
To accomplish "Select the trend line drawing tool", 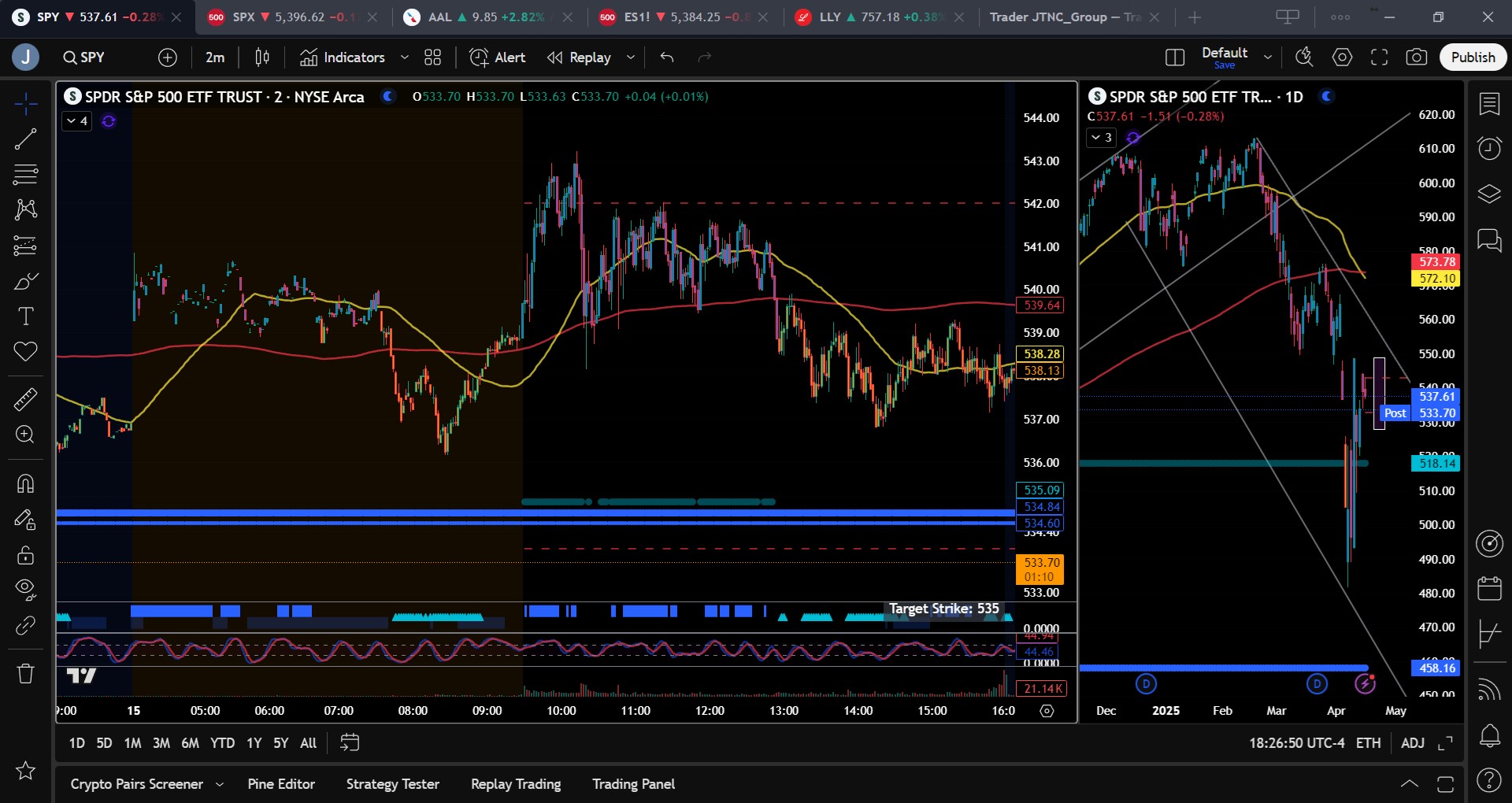I will pos(25,139).
